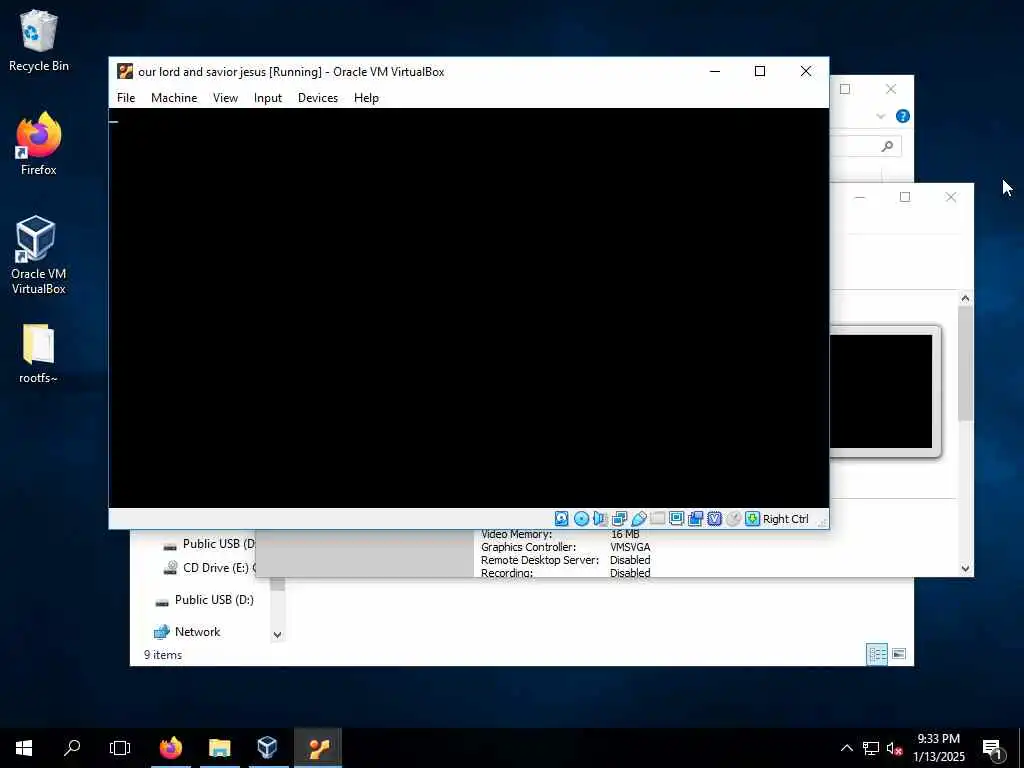
Task: Switch to File Explorer in the taskbar
Action: pos(219,748)
